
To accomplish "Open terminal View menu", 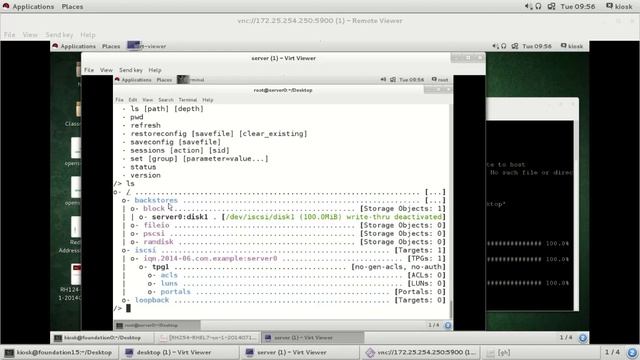I will coord(147,100).
